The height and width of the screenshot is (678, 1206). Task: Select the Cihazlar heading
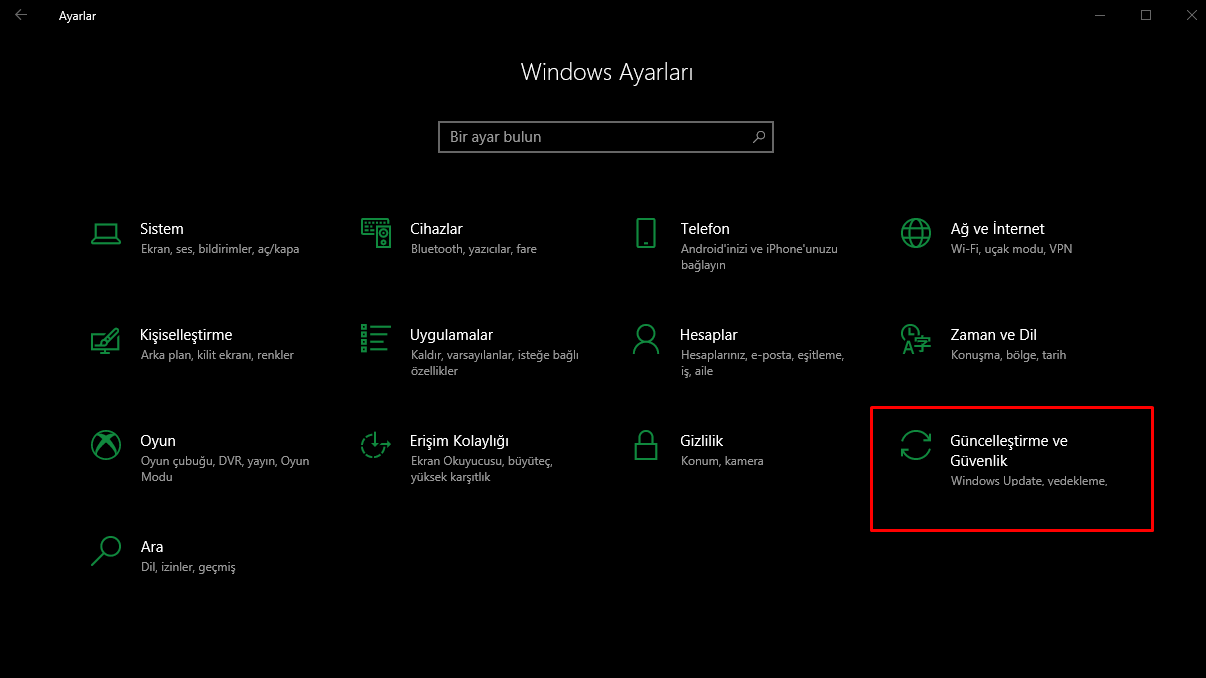[436, 229]
